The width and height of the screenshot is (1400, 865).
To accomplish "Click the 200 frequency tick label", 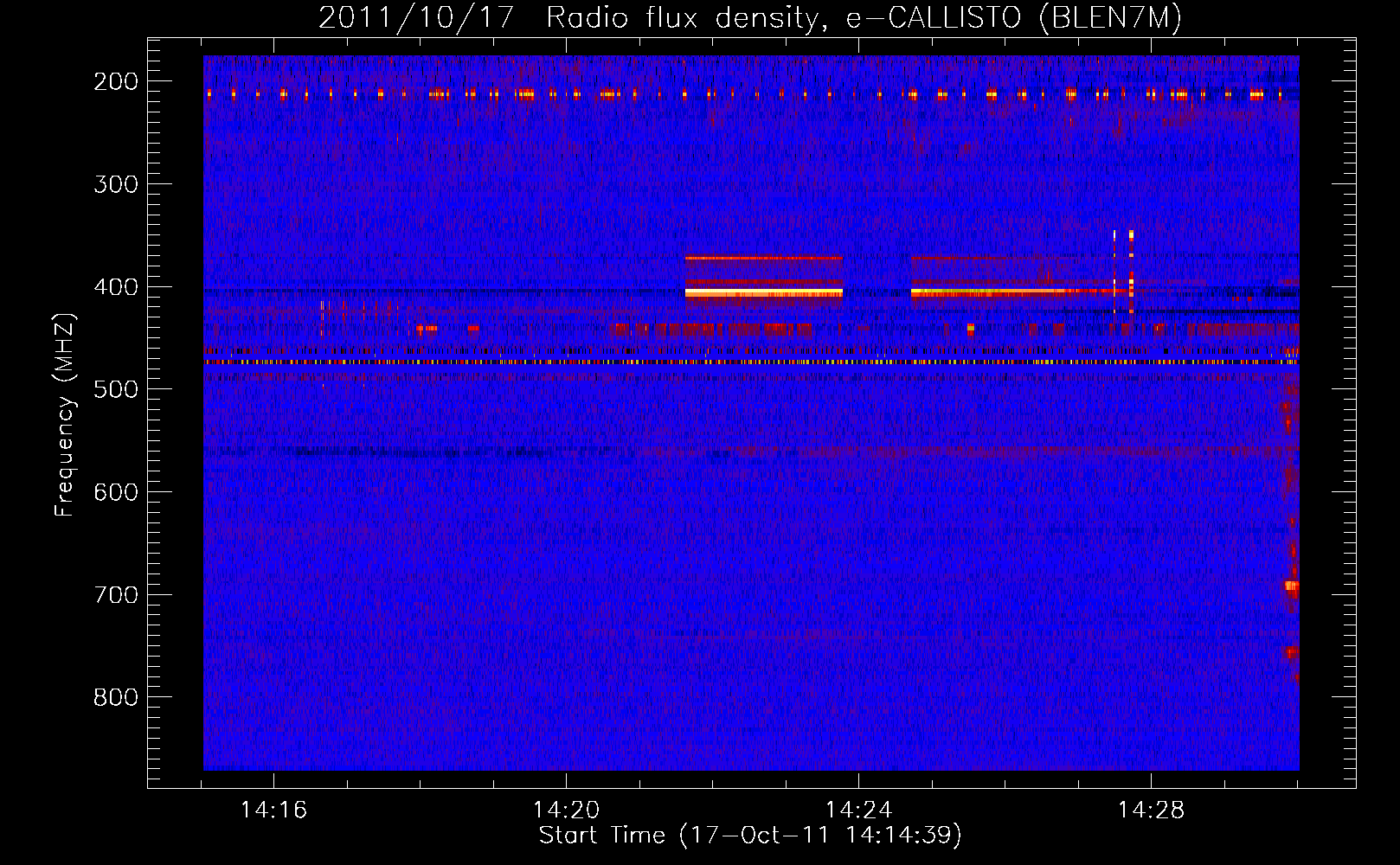I will tap(116, 81).
